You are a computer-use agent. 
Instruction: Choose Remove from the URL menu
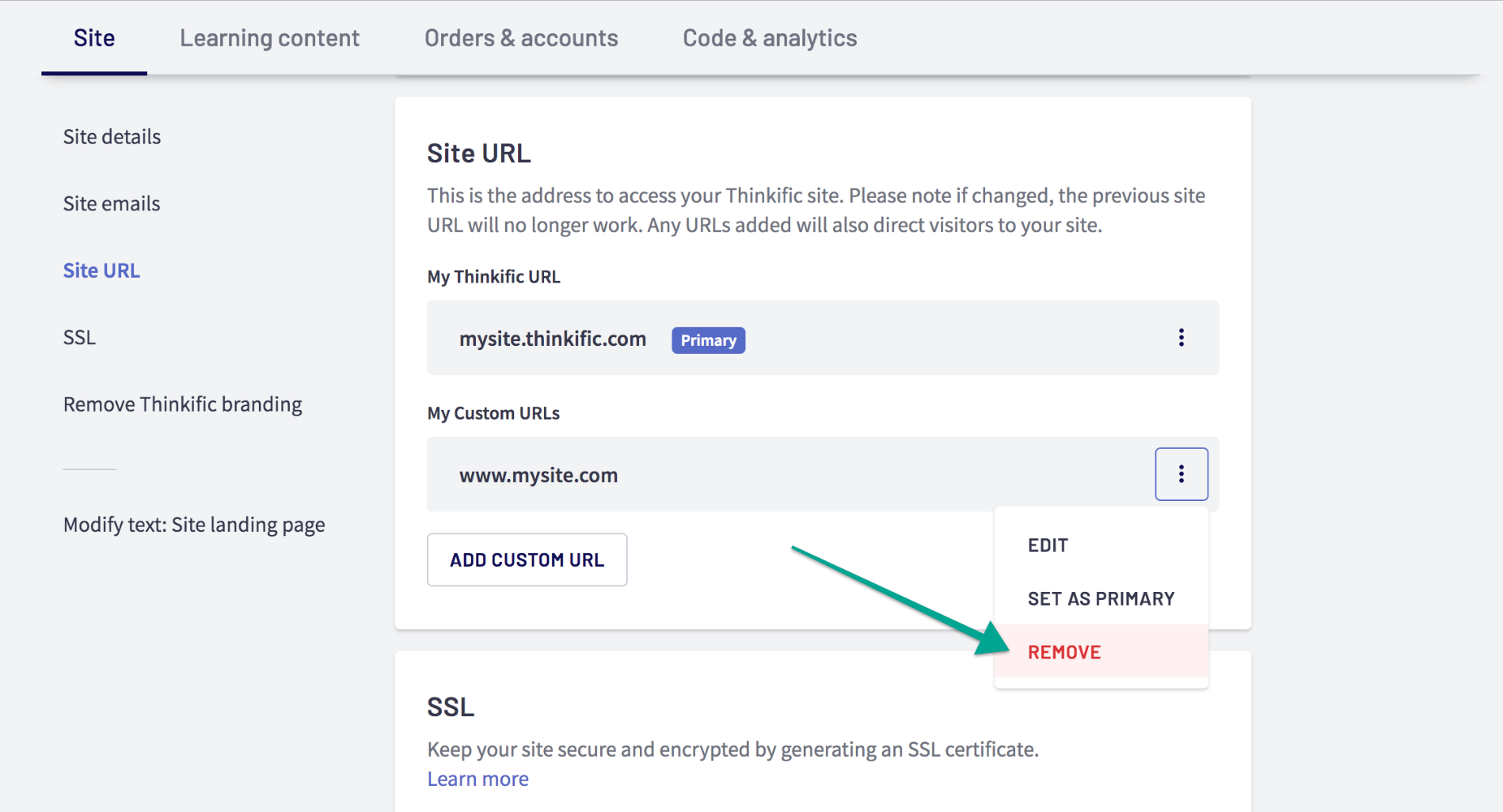[1102, 652]
